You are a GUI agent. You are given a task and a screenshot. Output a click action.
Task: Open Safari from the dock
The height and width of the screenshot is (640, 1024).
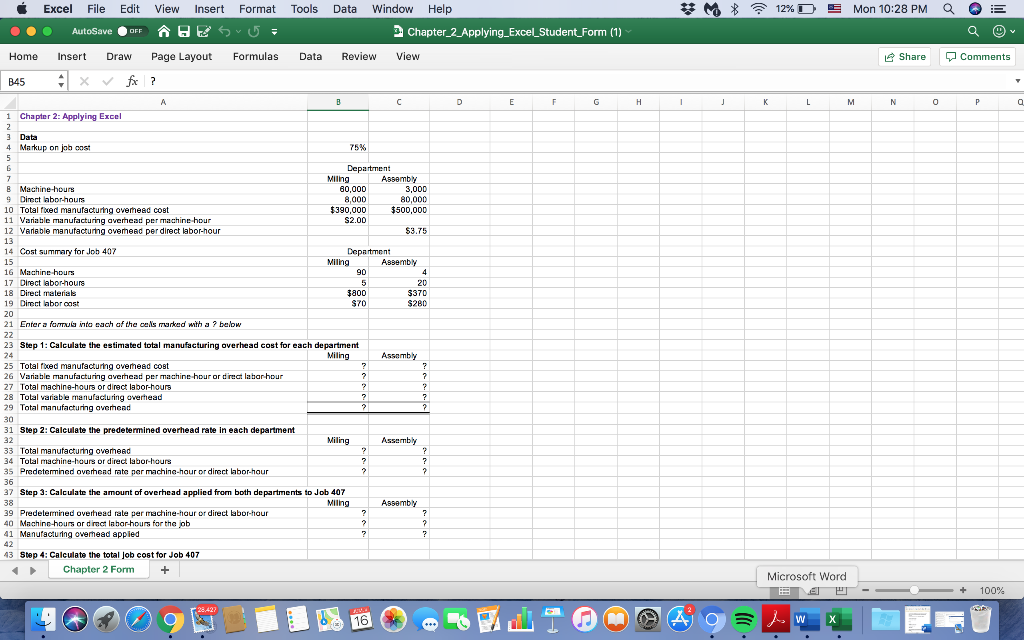[x=138, y=619]
